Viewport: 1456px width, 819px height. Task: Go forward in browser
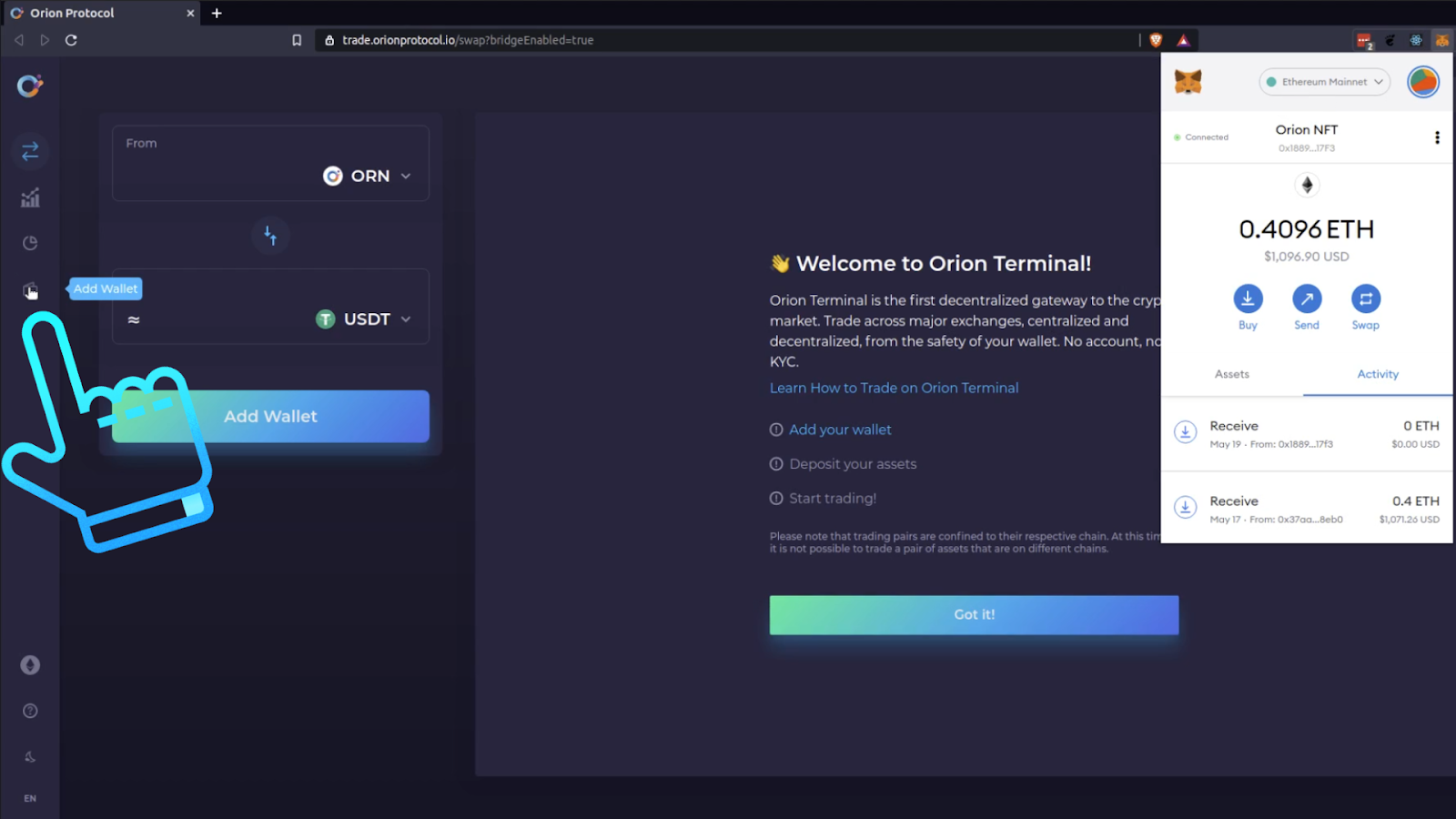(45, 40)
